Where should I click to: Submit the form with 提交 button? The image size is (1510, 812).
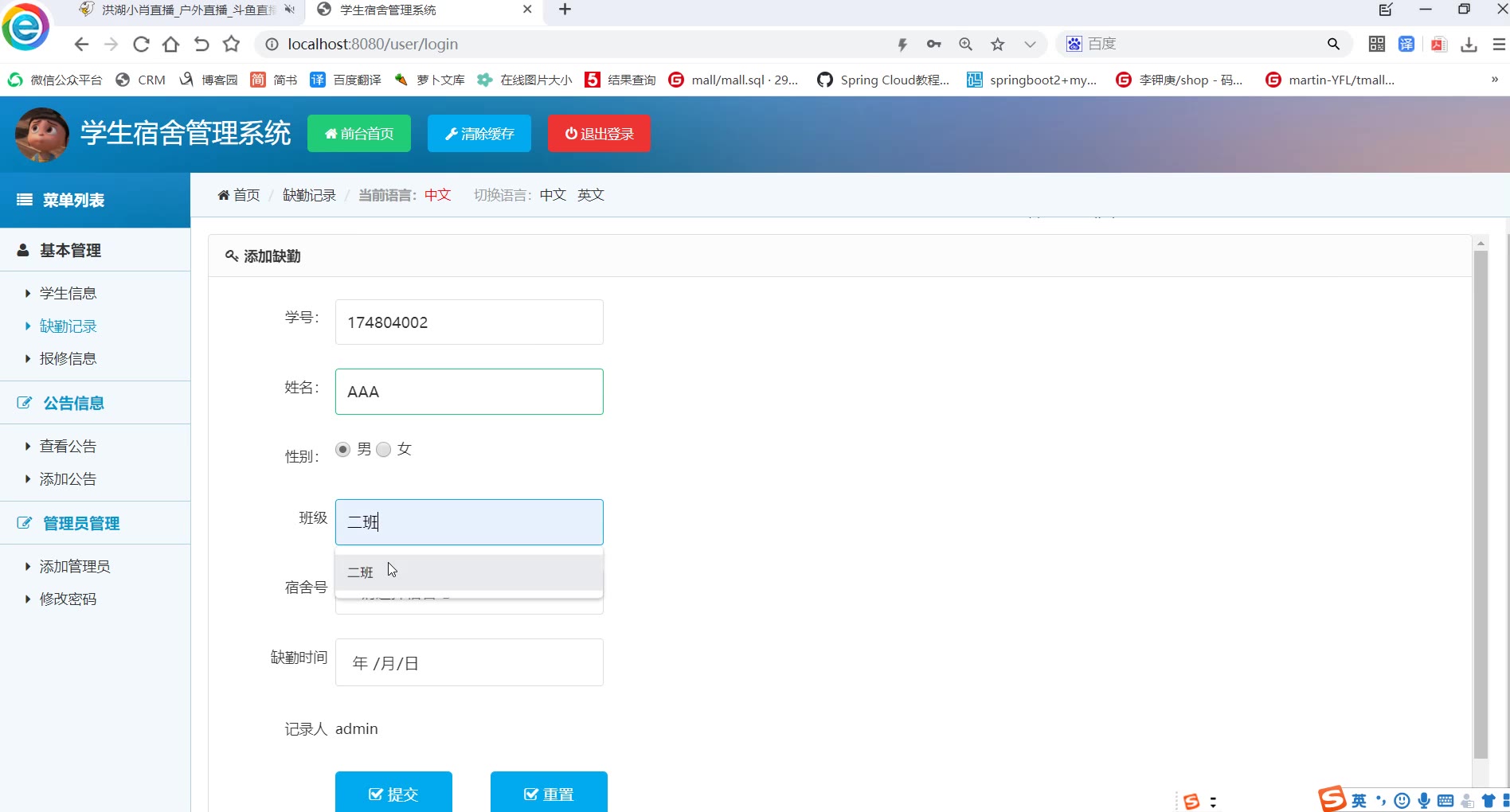[393, 793]
